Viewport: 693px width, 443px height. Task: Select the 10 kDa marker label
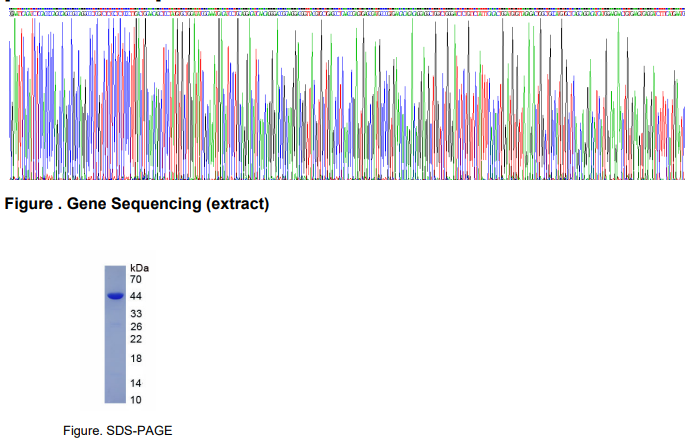coord(136,399)
